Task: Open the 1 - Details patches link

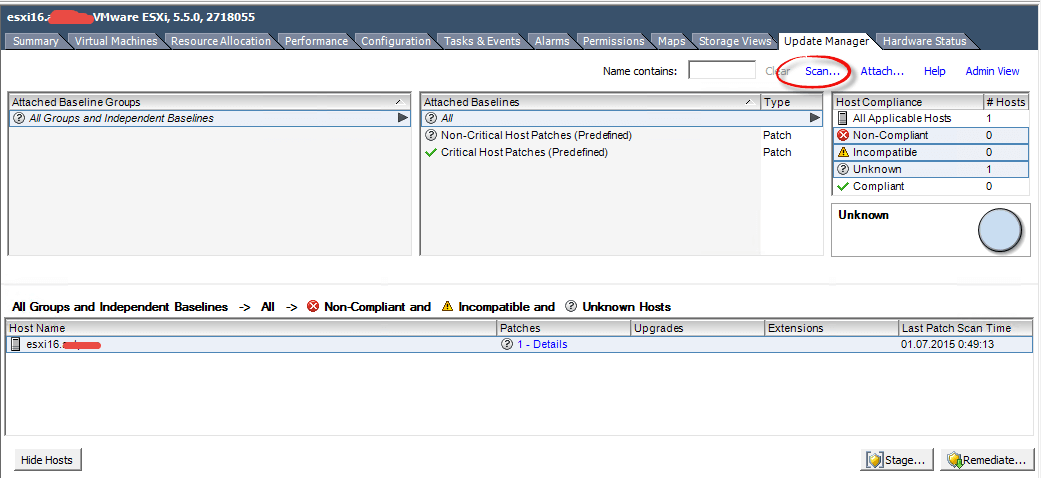Action: click(542, 345)
